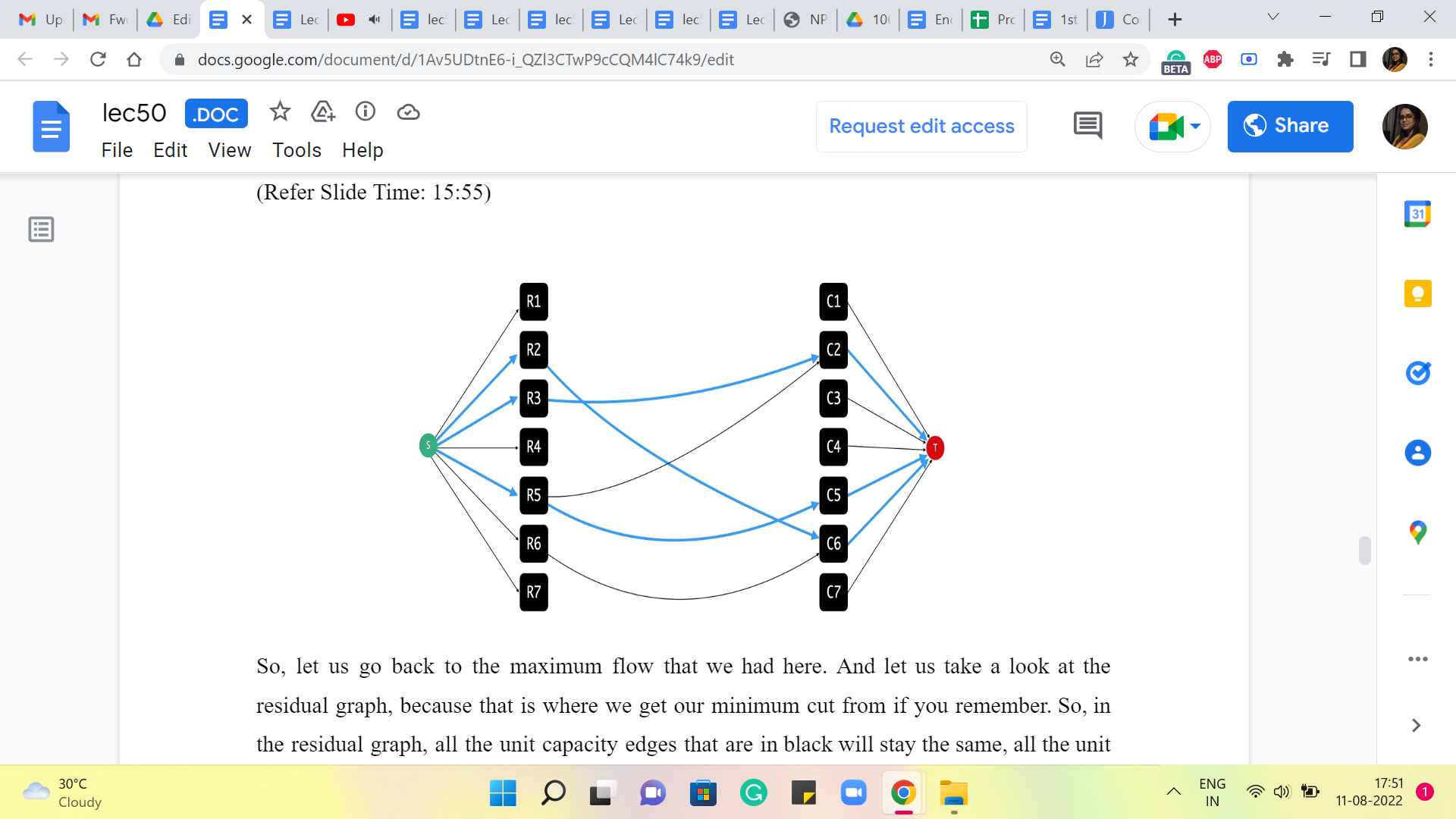This screenshot has width=1456, height=819.
Task: Open Google Tasks side panel
Action: pyautogui.click(x=1417, y=373)
